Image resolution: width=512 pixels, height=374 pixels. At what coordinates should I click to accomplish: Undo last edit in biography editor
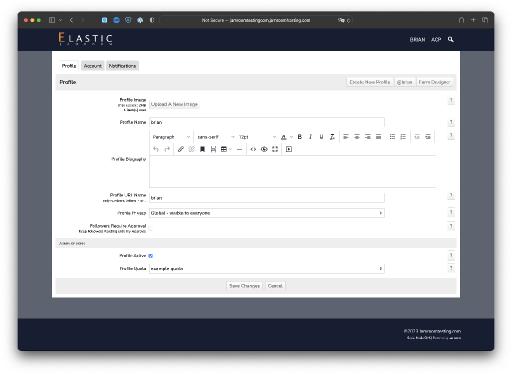[x=156, y=149]
